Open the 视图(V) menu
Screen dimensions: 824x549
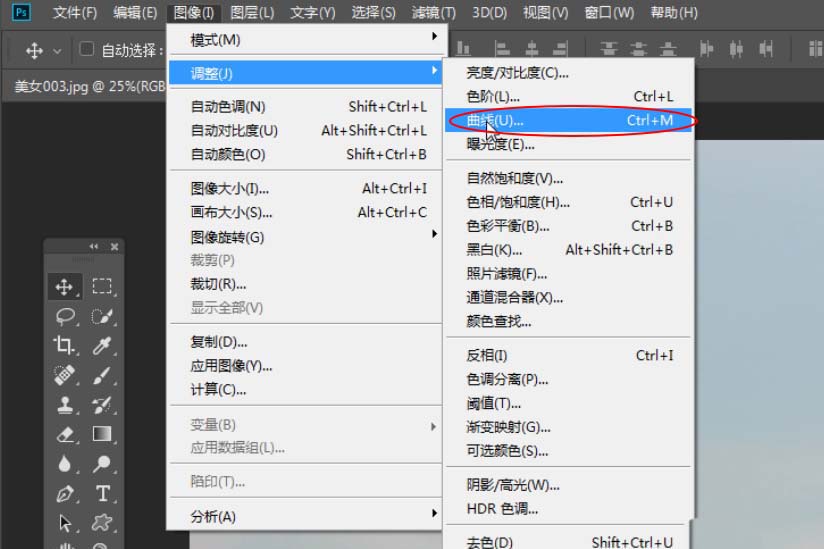pos(545,12)
